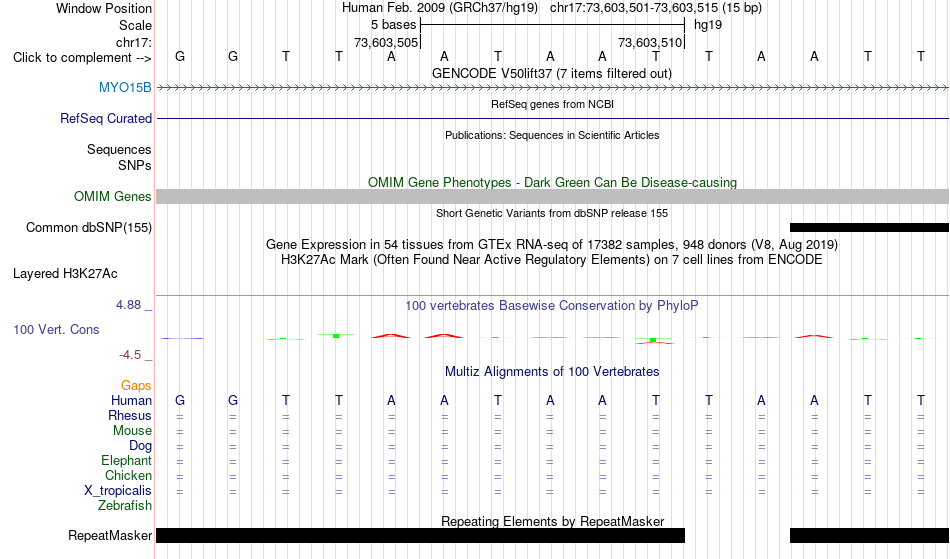This screenshot has width=950, height=559.
Task: Select the Human row label in Multiz alignment
Action: point(131,400)
